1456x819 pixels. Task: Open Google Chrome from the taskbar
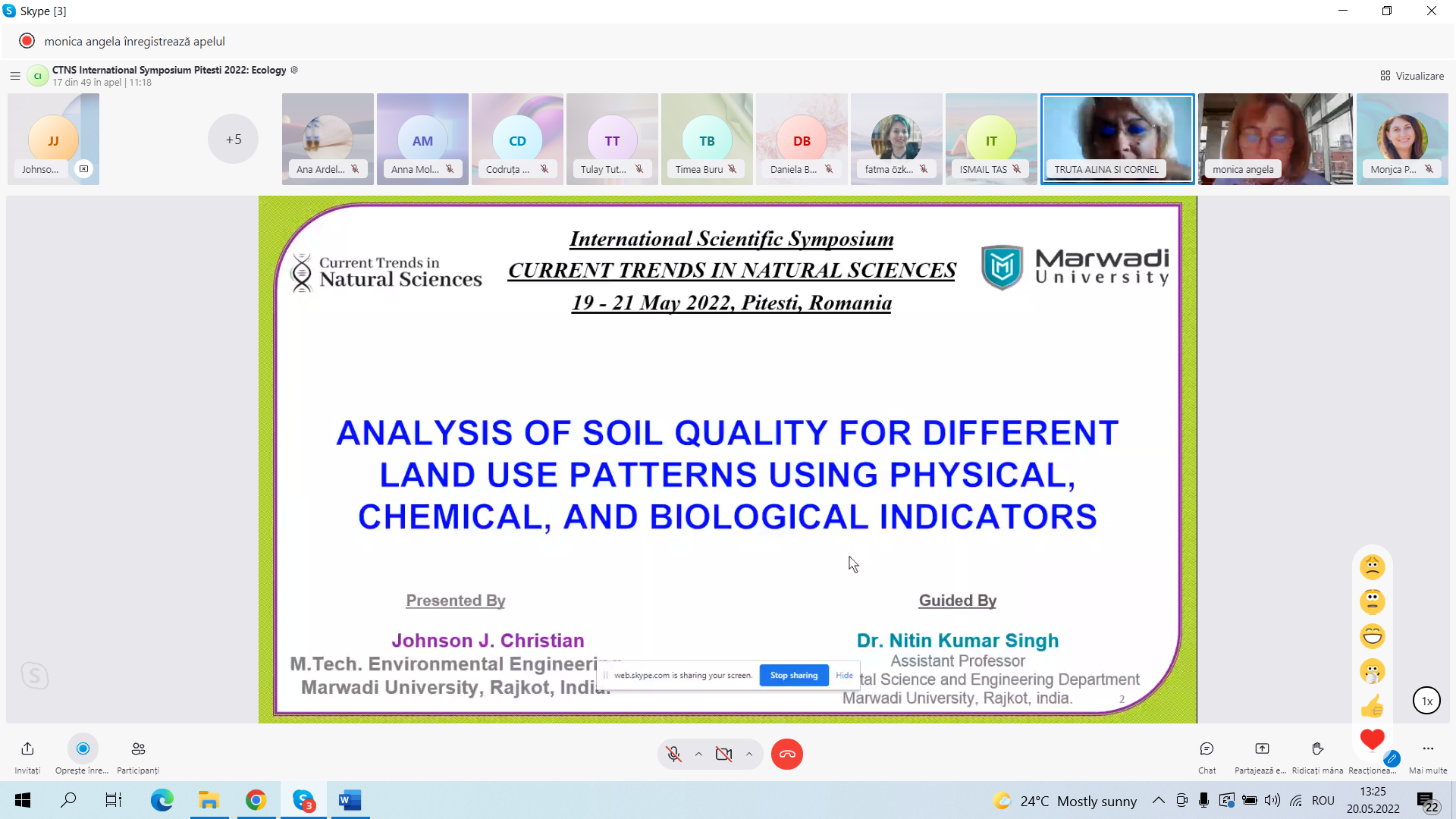[x=256, y=800]
